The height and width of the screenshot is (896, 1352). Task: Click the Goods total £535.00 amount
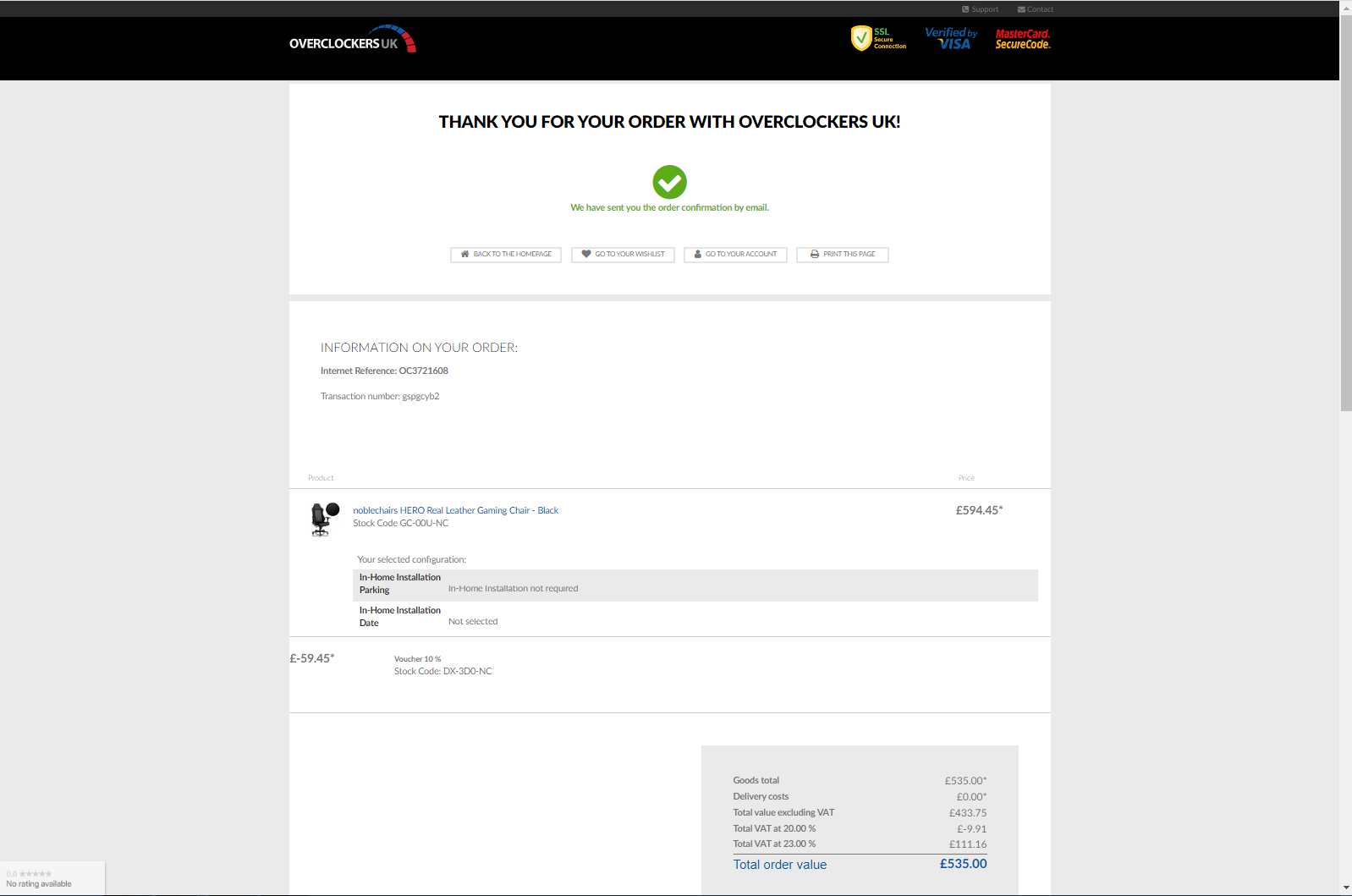point(965,781)
